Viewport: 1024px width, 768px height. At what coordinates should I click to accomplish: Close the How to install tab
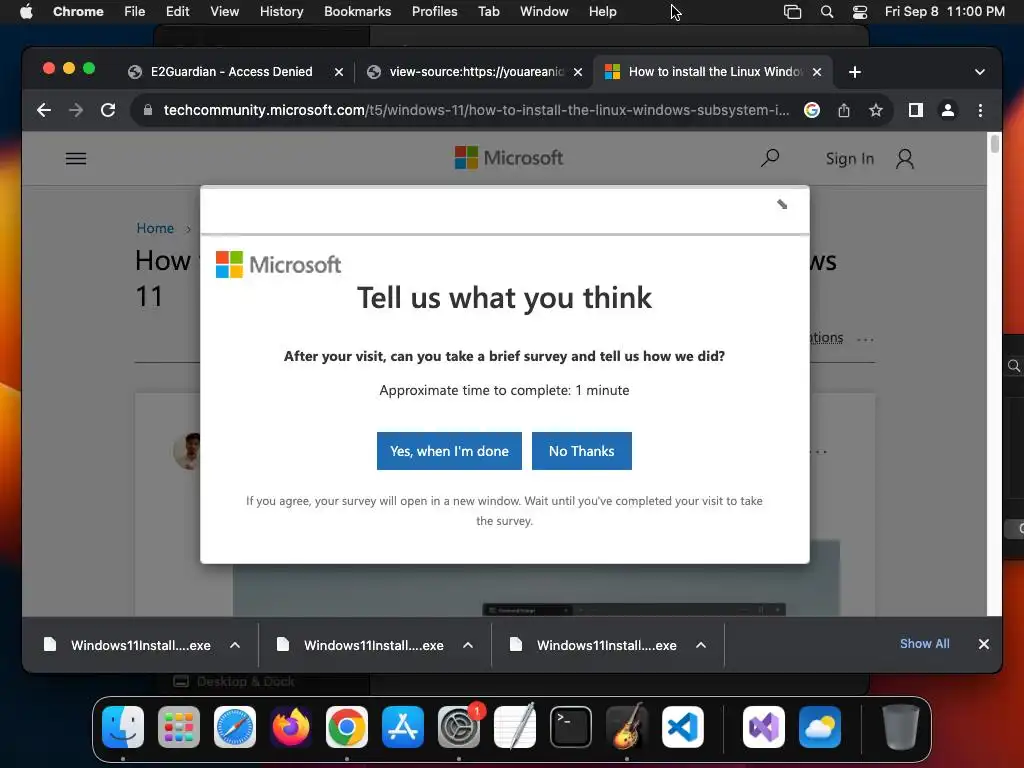[x=817, y=72]
